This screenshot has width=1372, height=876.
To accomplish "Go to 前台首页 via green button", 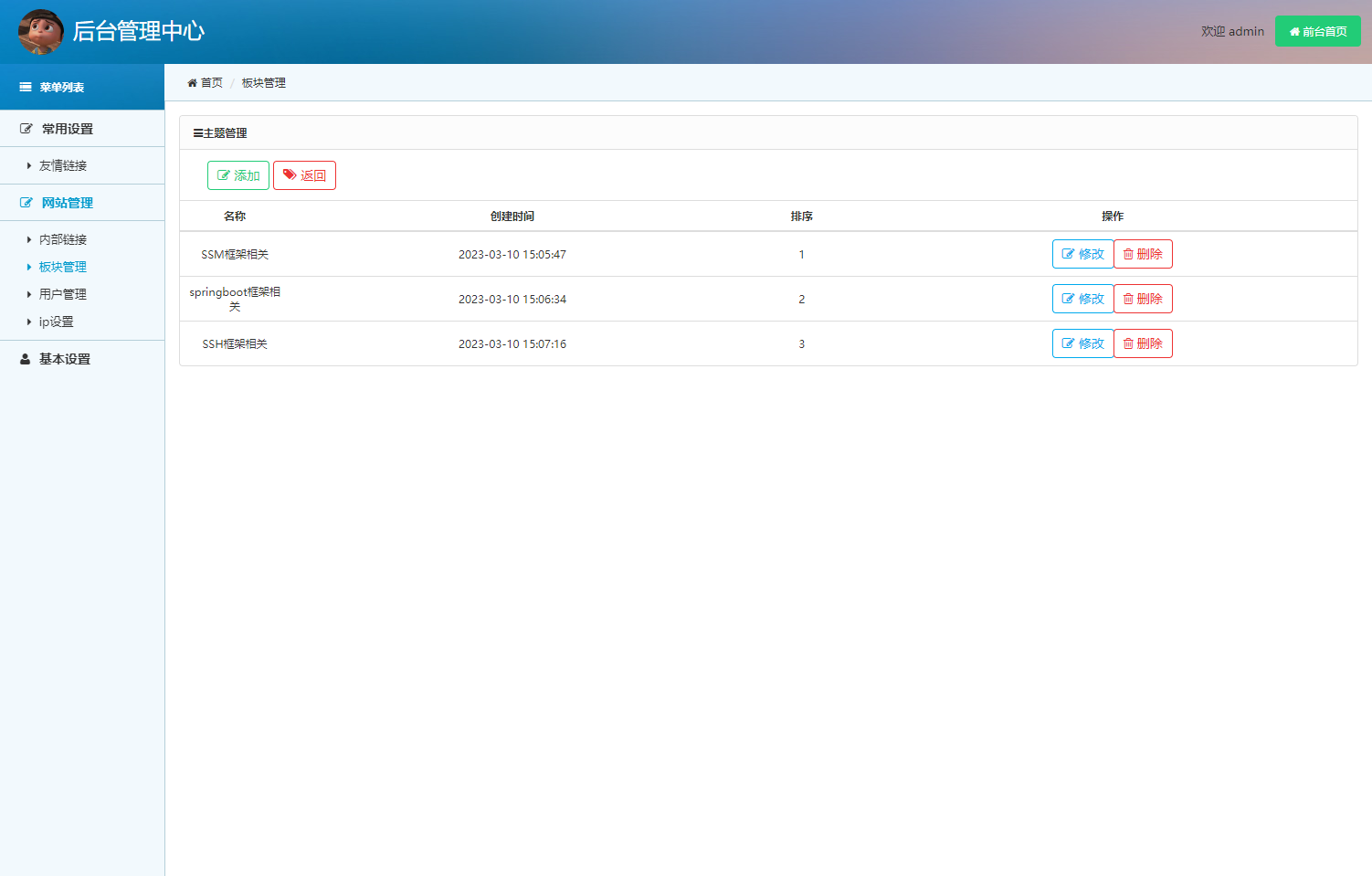I will 1317,31.
